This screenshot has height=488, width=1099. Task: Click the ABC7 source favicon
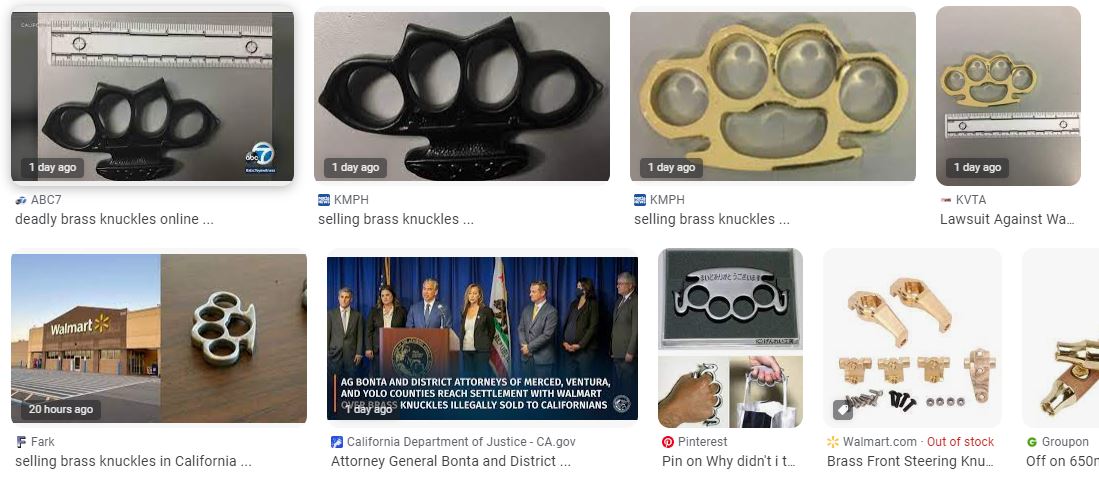click(21, 200)
